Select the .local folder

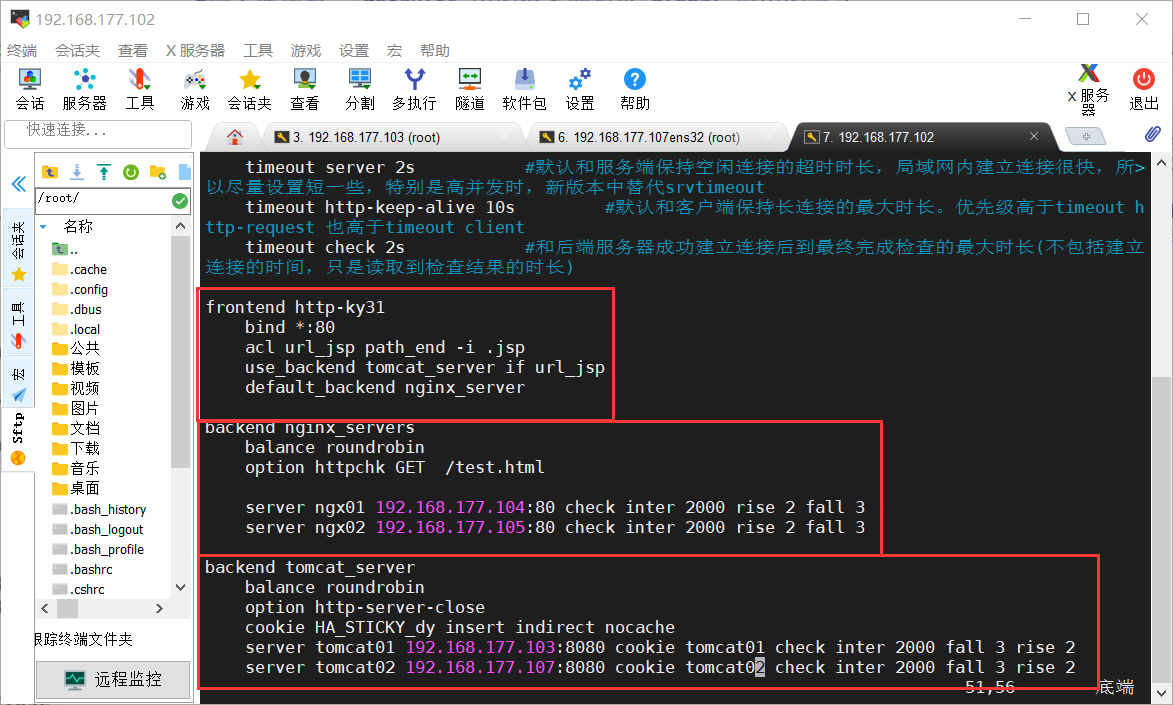click(76, 329)
